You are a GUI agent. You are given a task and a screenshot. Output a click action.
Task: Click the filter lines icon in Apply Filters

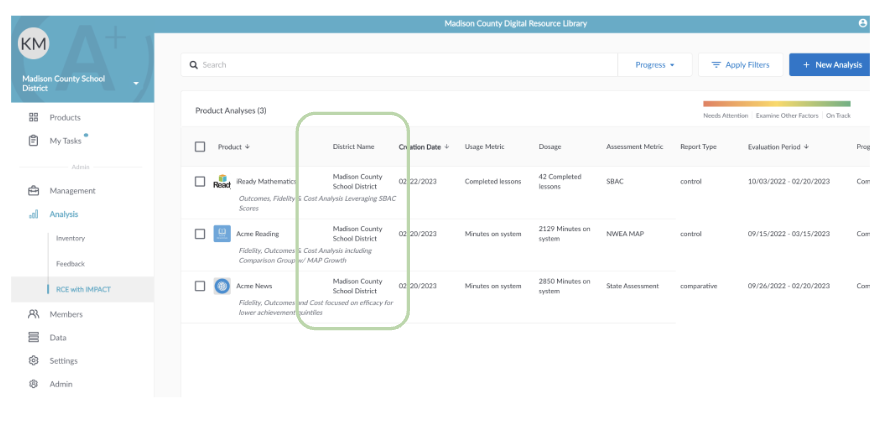pyautogui.click(x=716, y=65)
